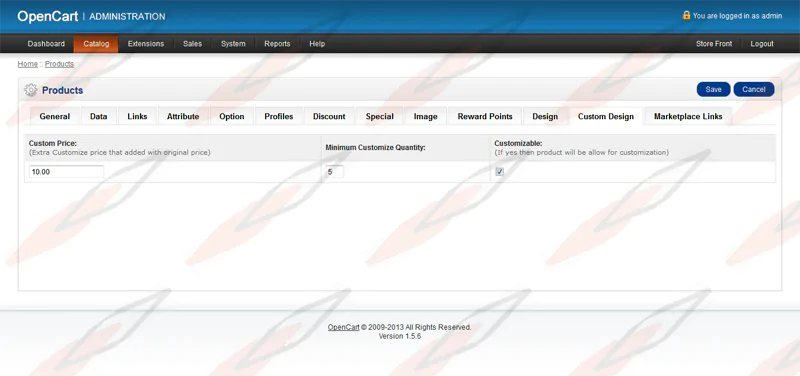Cancel editing the product
800x376 pixels.
pos(754,89)
